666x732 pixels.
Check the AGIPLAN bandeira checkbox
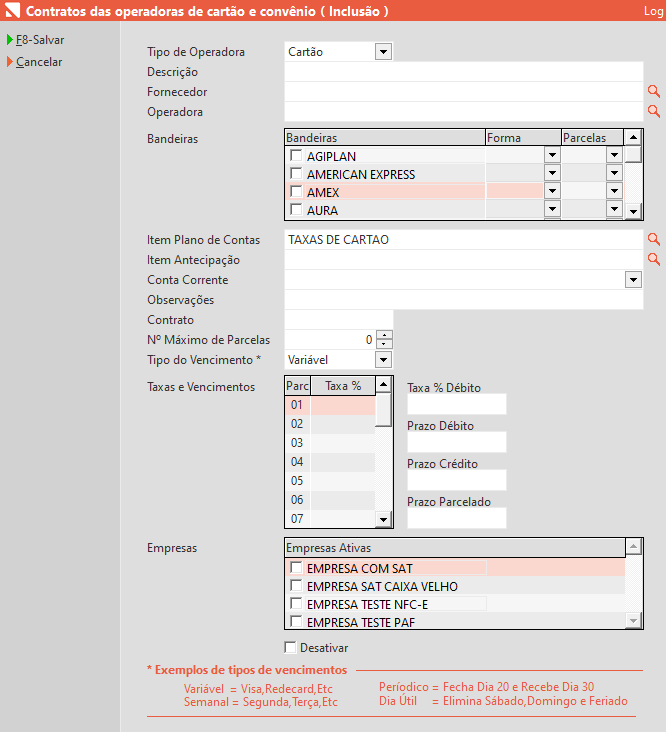click(x=296, y=155)
